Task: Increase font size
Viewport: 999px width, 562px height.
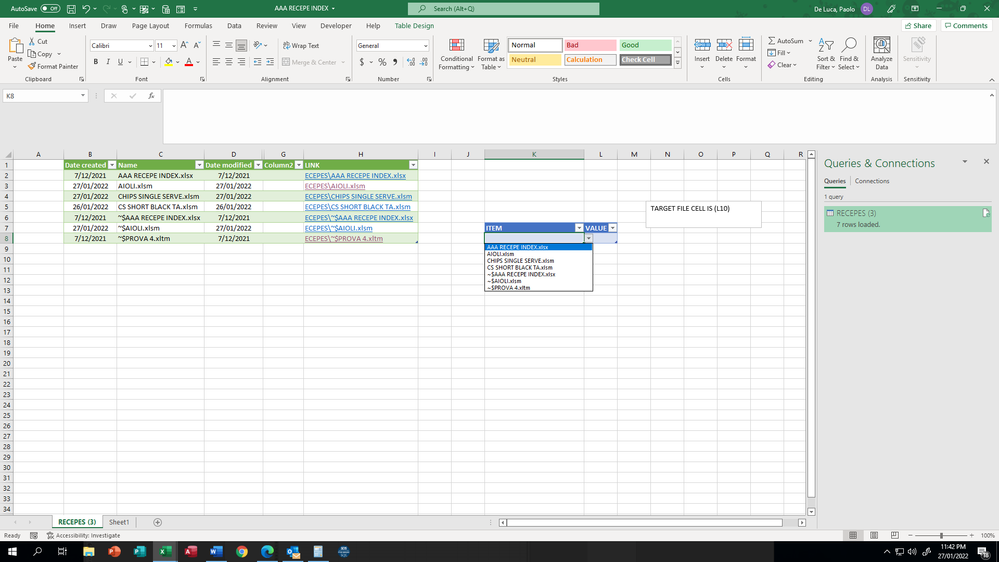Action: 184,45
